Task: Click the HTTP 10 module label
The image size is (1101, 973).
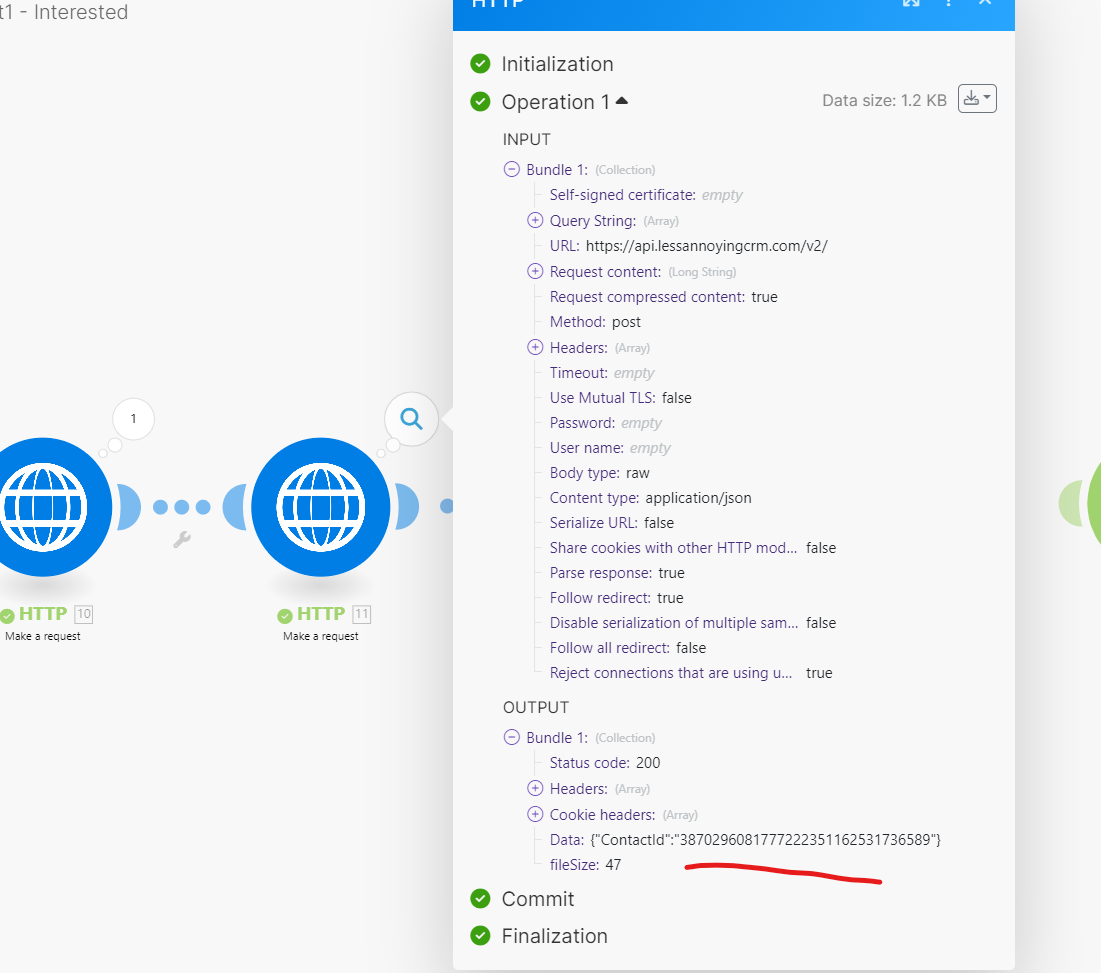Action: tap(43, 614)
